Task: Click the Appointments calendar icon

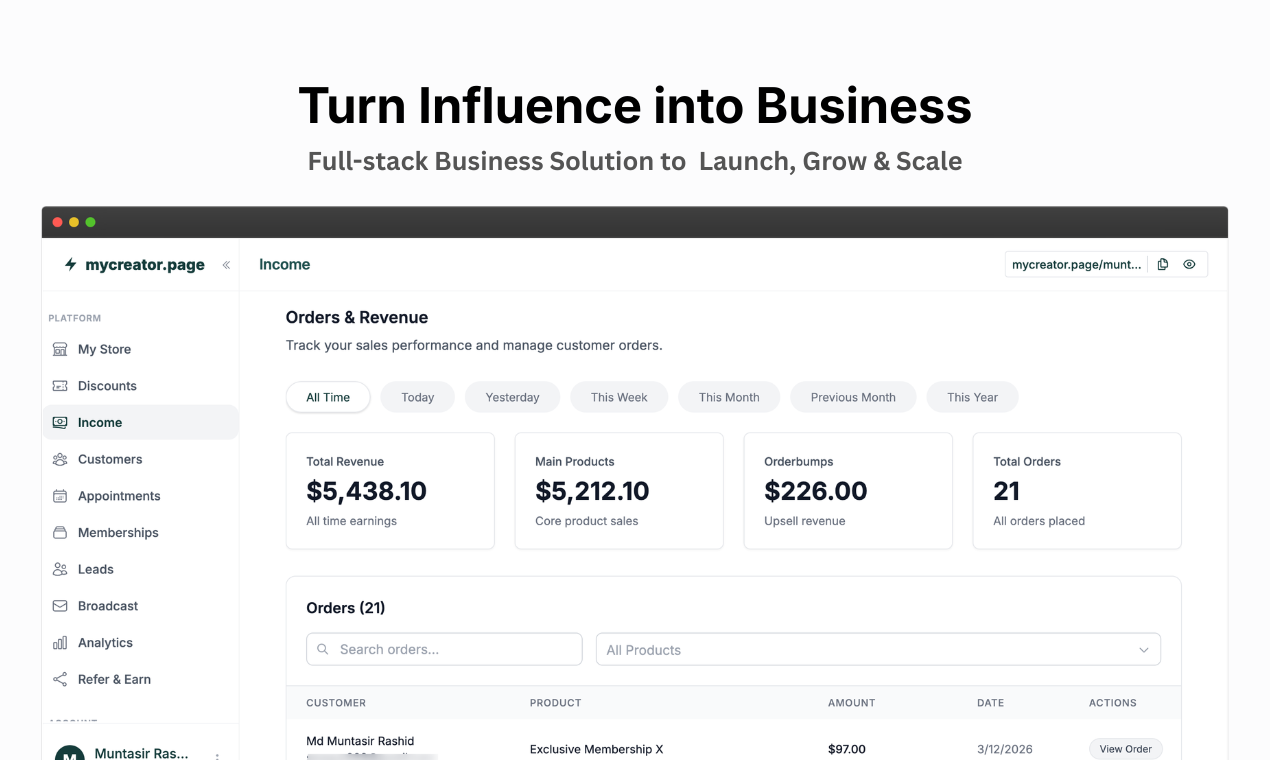Action: tap(60, 496)
